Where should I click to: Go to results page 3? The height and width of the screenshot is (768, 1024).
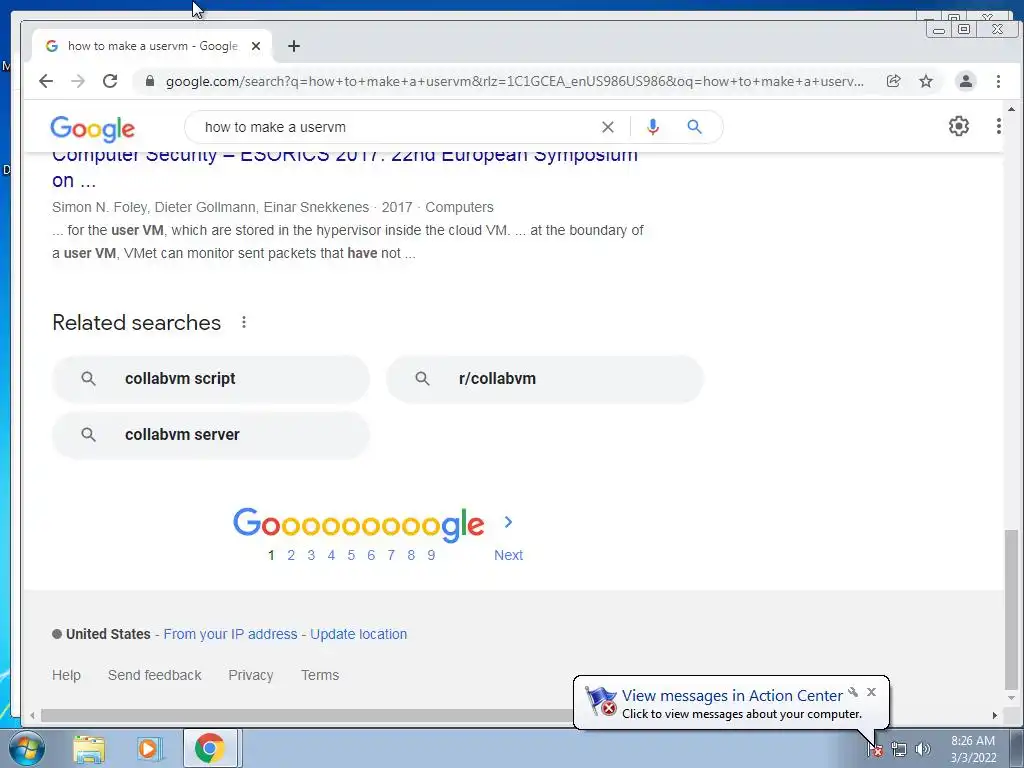(311, 555)
